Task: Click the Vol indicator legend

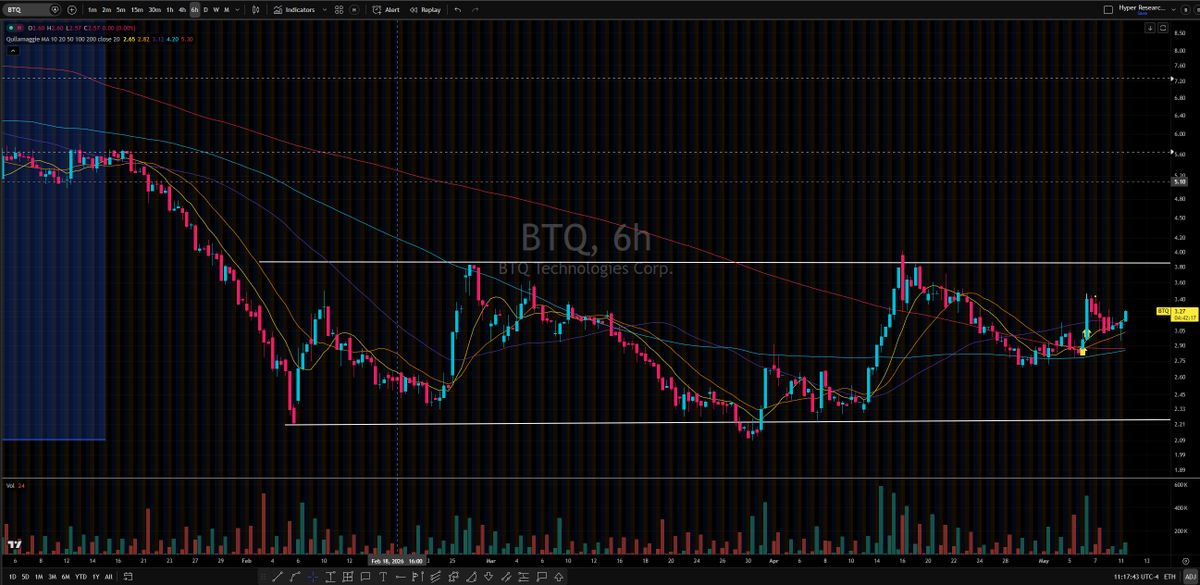Action: (9, 487)
